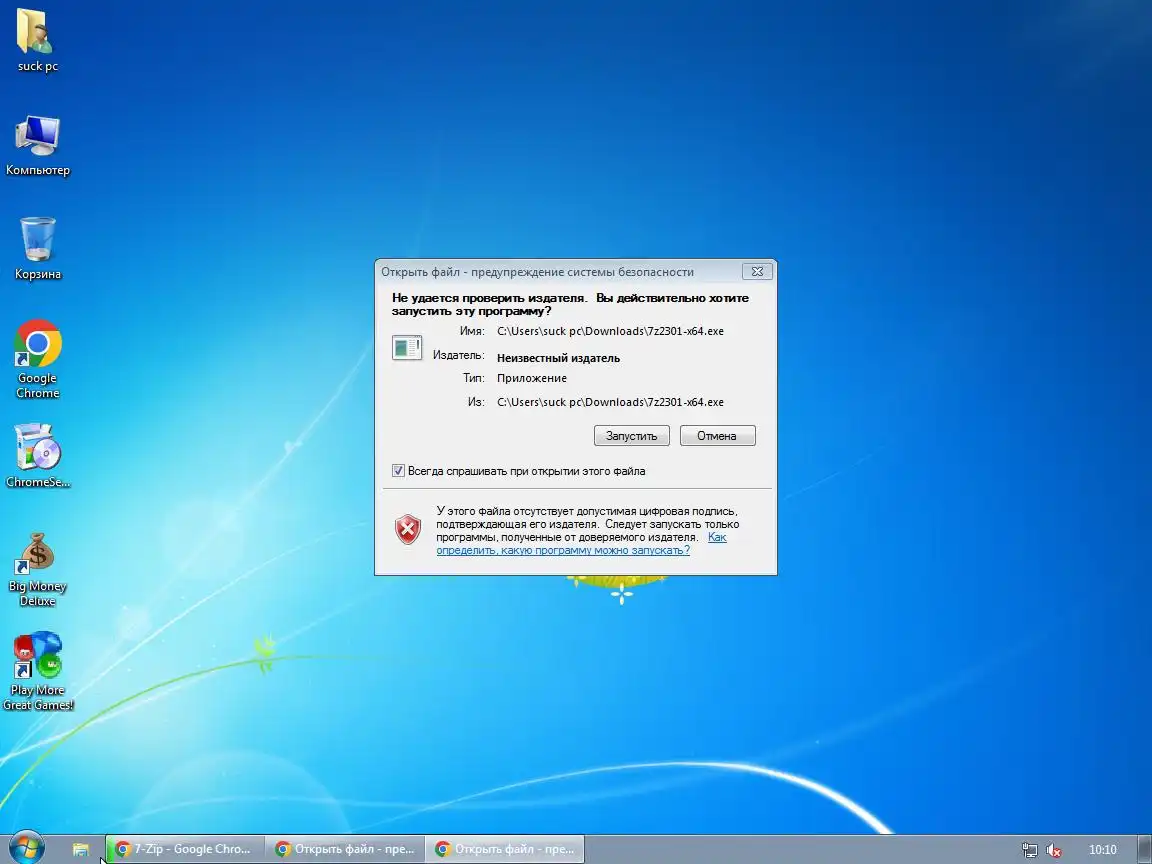Select the Корзина recycle bin icon
1152x864 pixels.
click(37, 248)
